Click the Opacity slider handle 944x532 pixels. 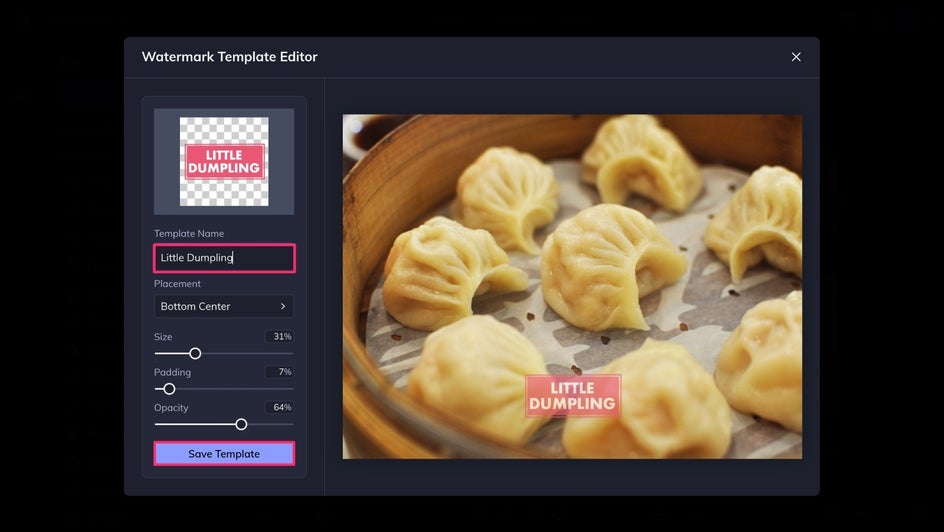coord(241,424)
